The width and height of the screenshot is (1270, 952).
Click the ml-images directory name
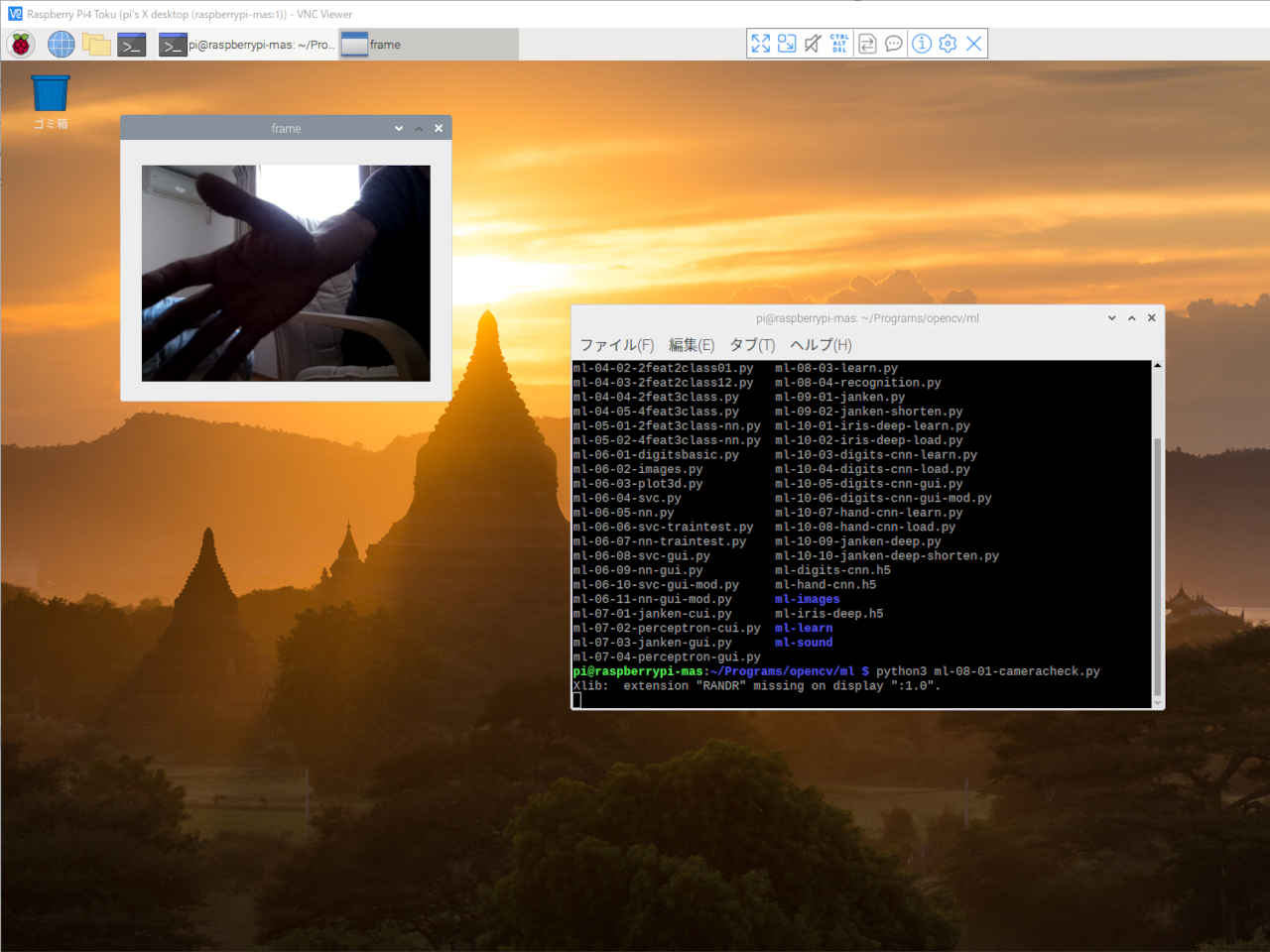[807, 599]
